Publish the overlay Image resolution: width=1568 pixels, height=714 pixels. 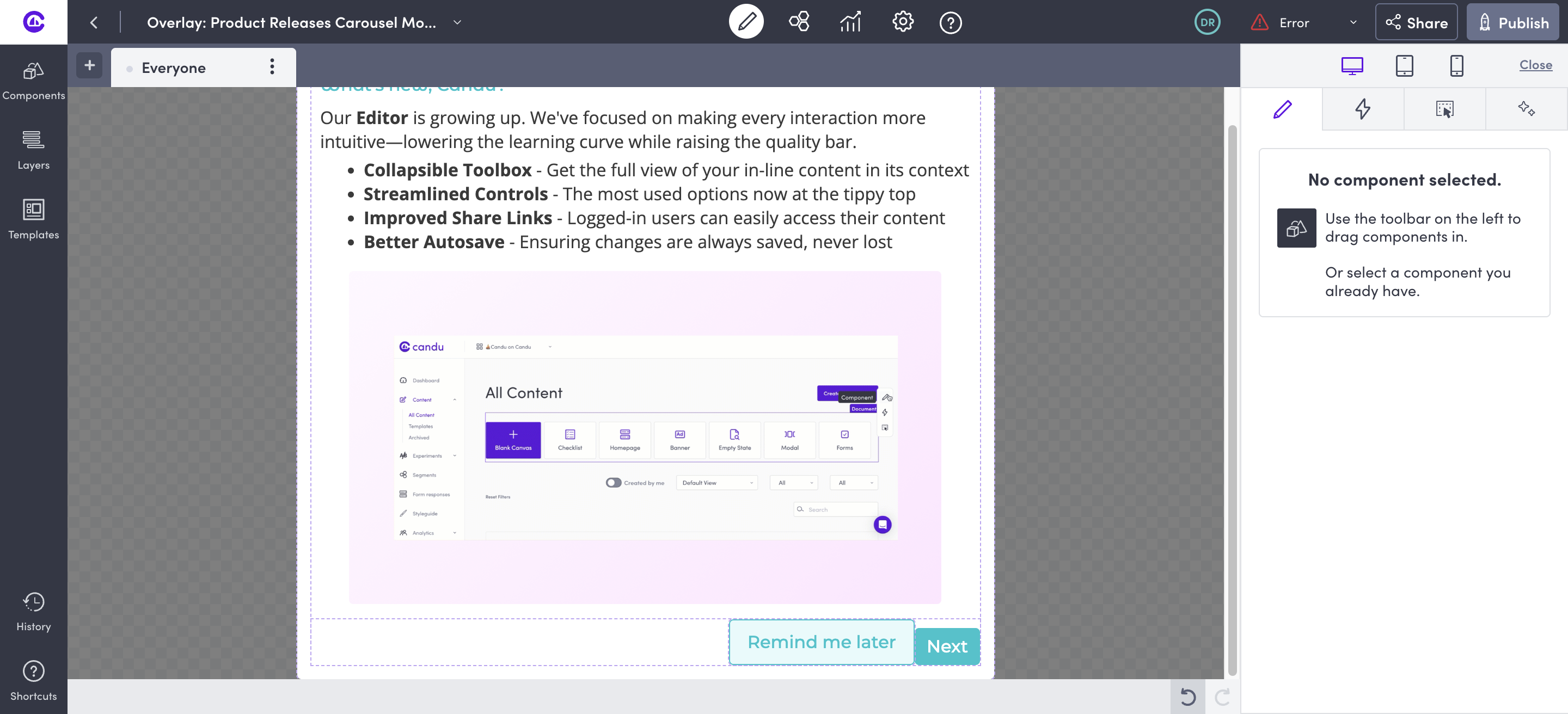tap(1512, 22)
